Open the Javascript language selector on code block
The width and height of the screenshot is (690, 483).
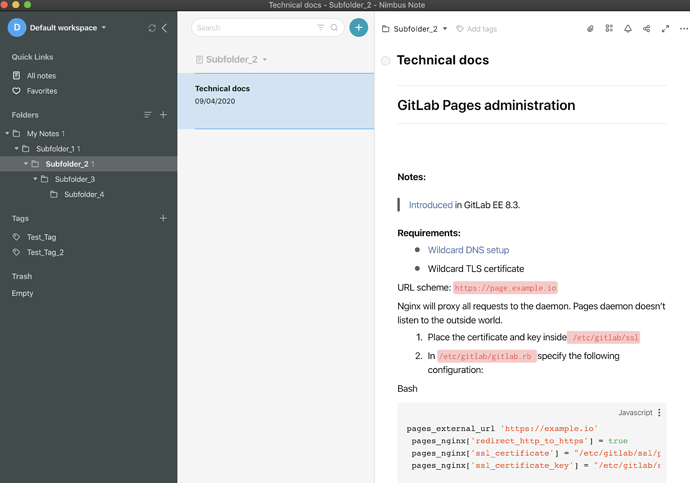635,413
